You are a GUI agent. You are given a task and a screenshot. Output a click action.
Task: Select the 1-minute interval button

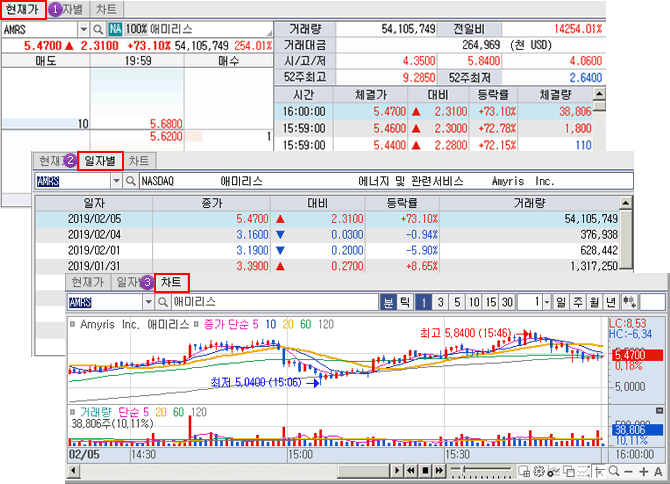tap(423, 302)
